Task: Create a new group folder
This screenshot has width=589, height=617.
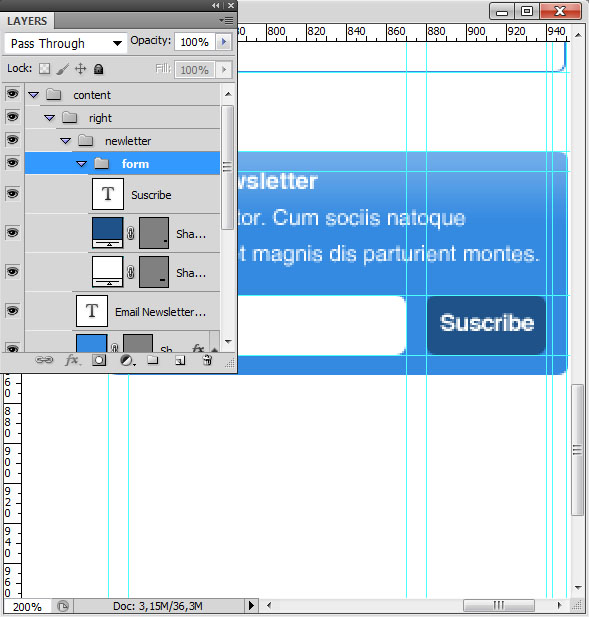Action: [153, 360]
